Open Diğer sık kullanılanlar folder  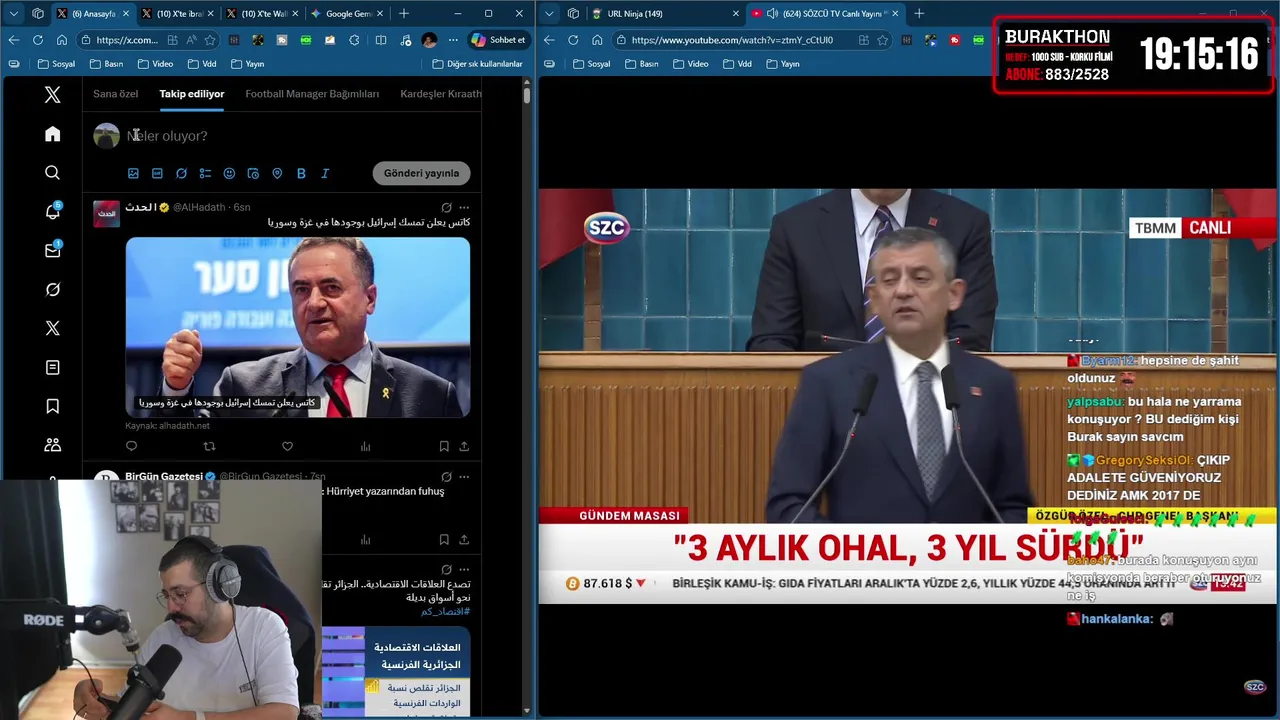[478, 64]
